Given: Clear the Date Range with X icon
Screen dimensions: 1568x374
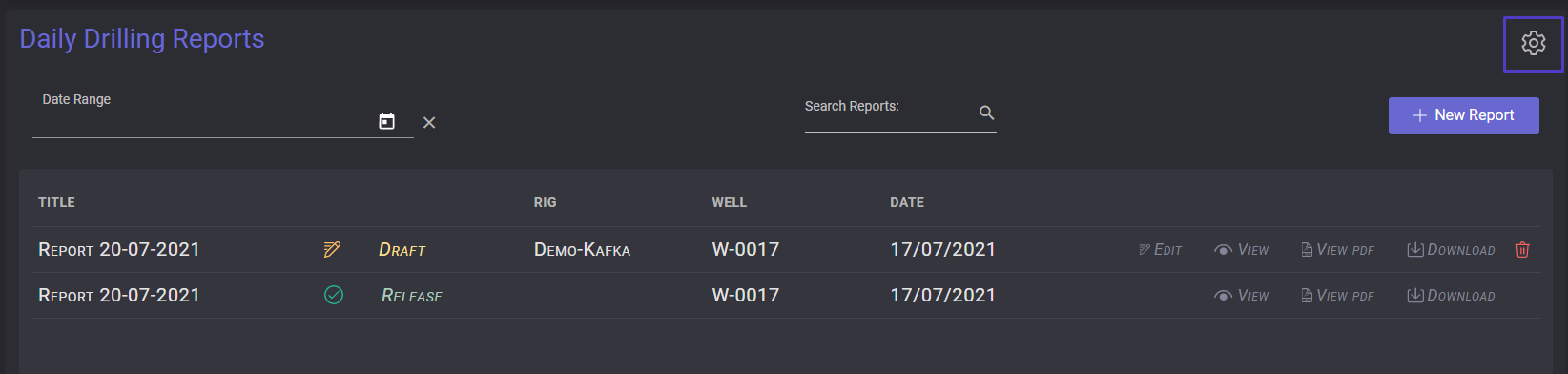Looking at the screenshot, I should [x=429, y=122].
